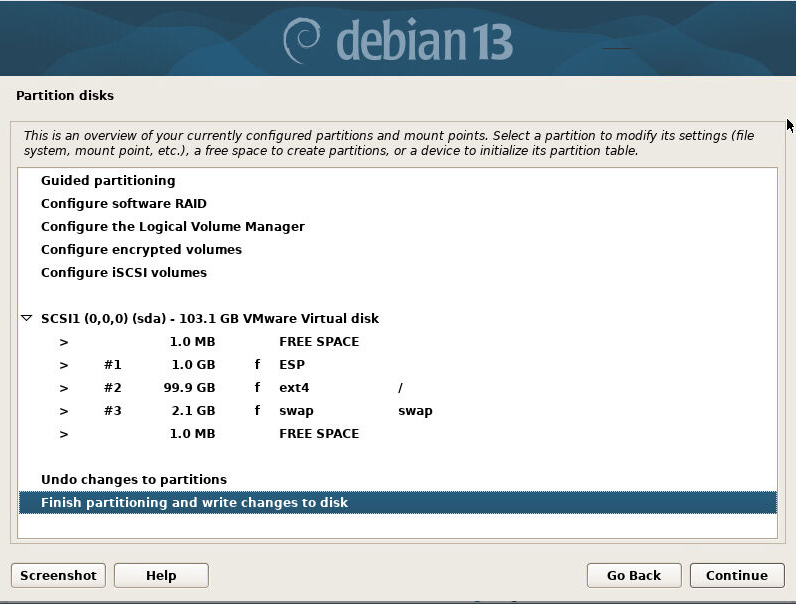Click the '>' arrow beside partition #2
The image size is (796, 604).
(63, 388)
